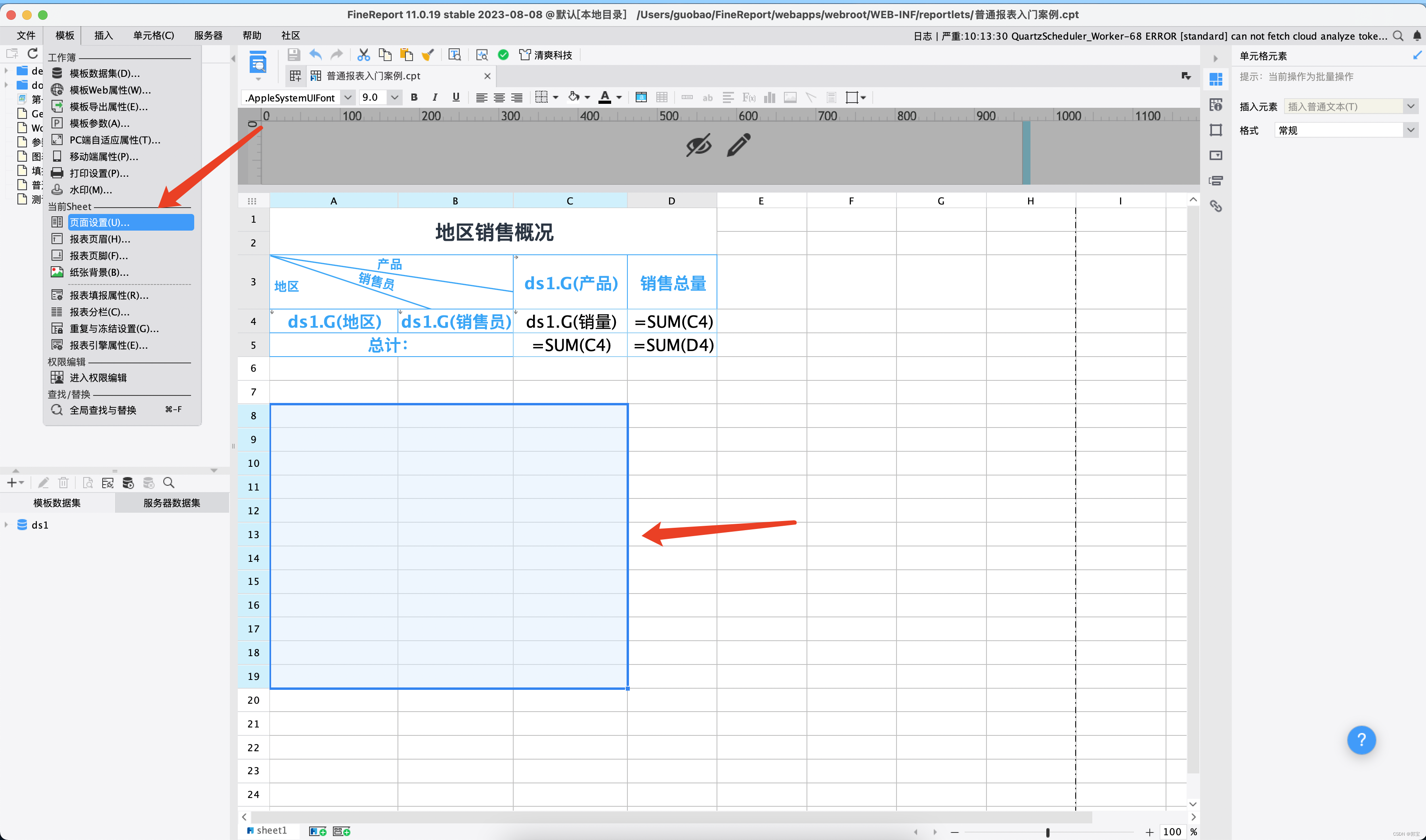1426x840 pixels.
Task: Click the font color A swatch
Action: tap(604, 97)
